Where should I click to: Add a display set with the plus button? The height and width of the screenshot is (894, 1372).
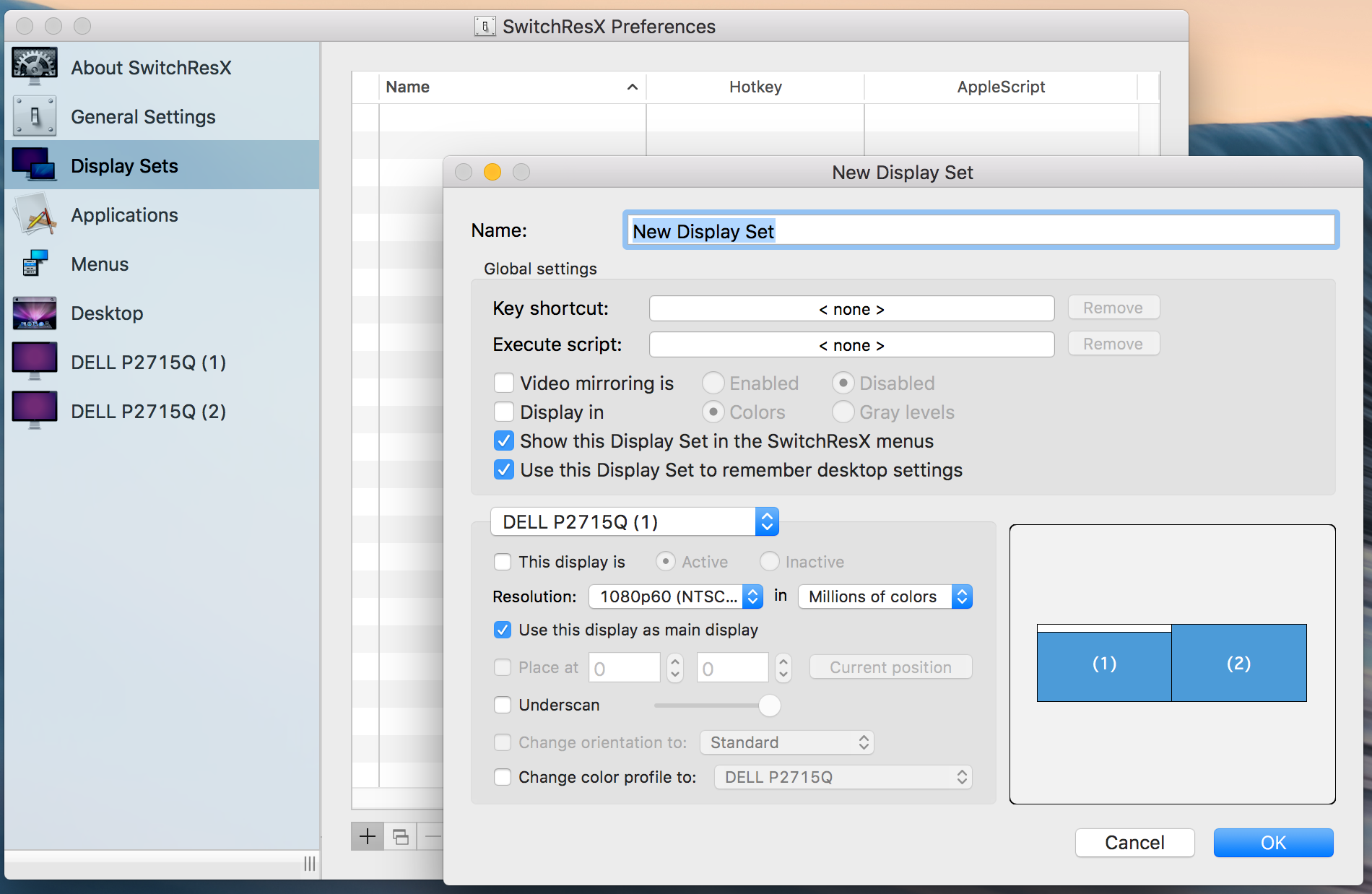coord(368,836)
